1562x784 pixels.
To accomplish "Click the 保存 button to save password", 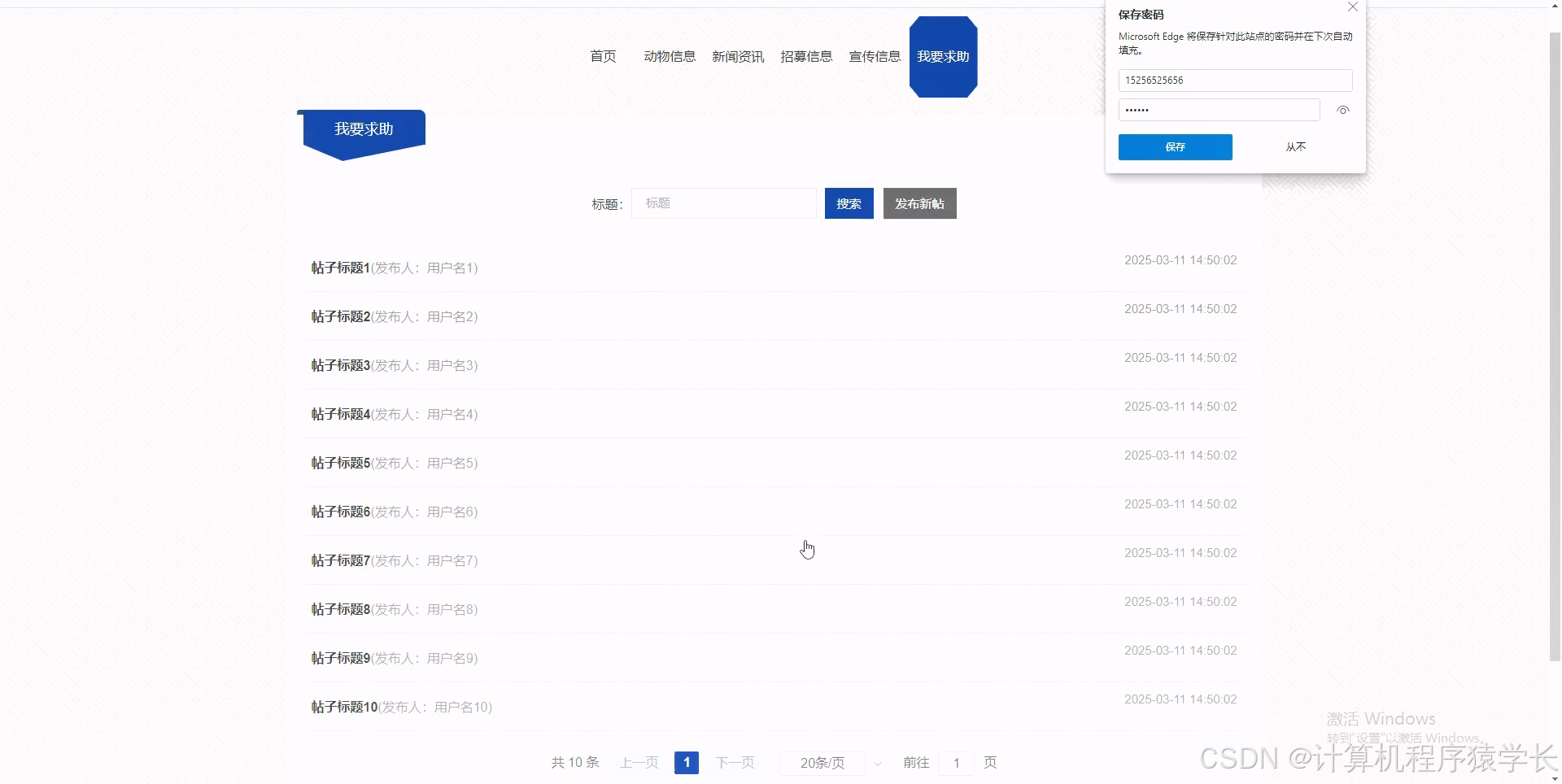I will (1175, 147).
